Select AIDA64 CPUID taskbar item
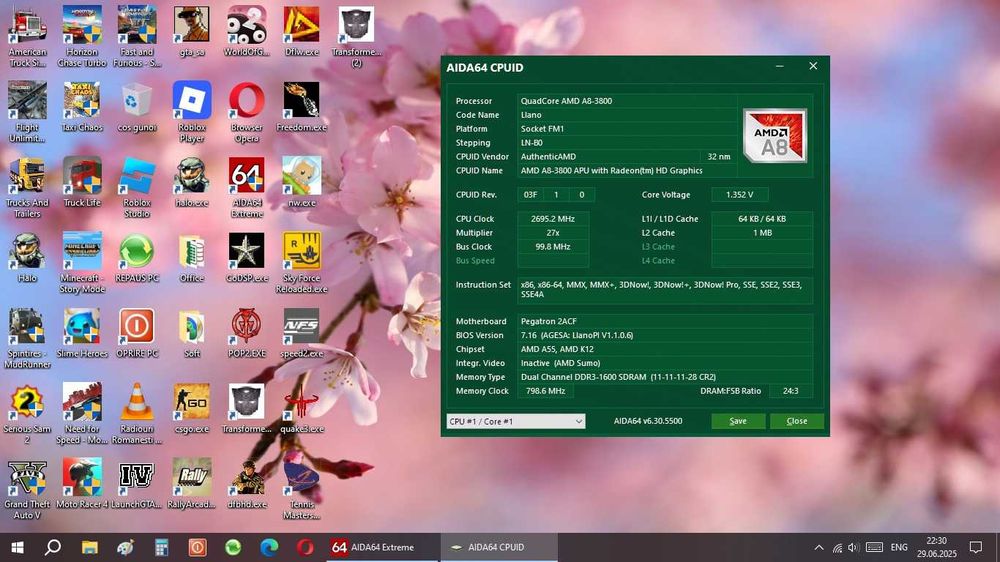 (x=499, y=547)
